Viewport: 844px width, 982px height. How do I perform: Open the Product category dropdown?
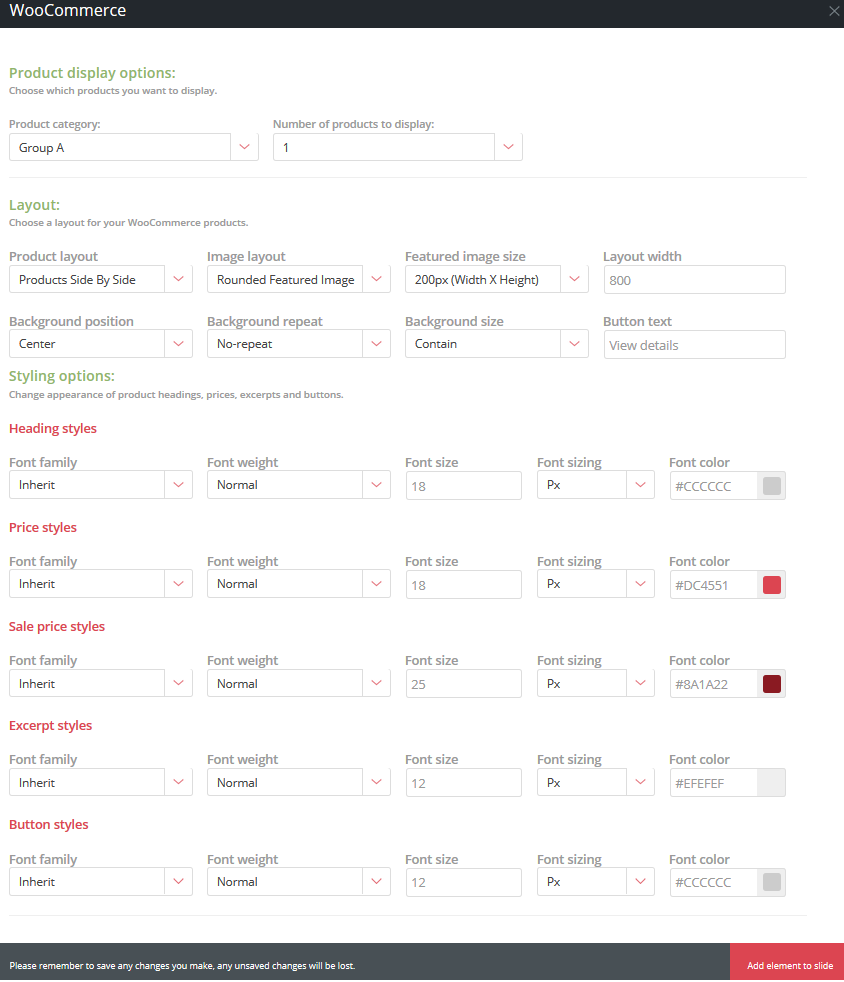(133, 148)
